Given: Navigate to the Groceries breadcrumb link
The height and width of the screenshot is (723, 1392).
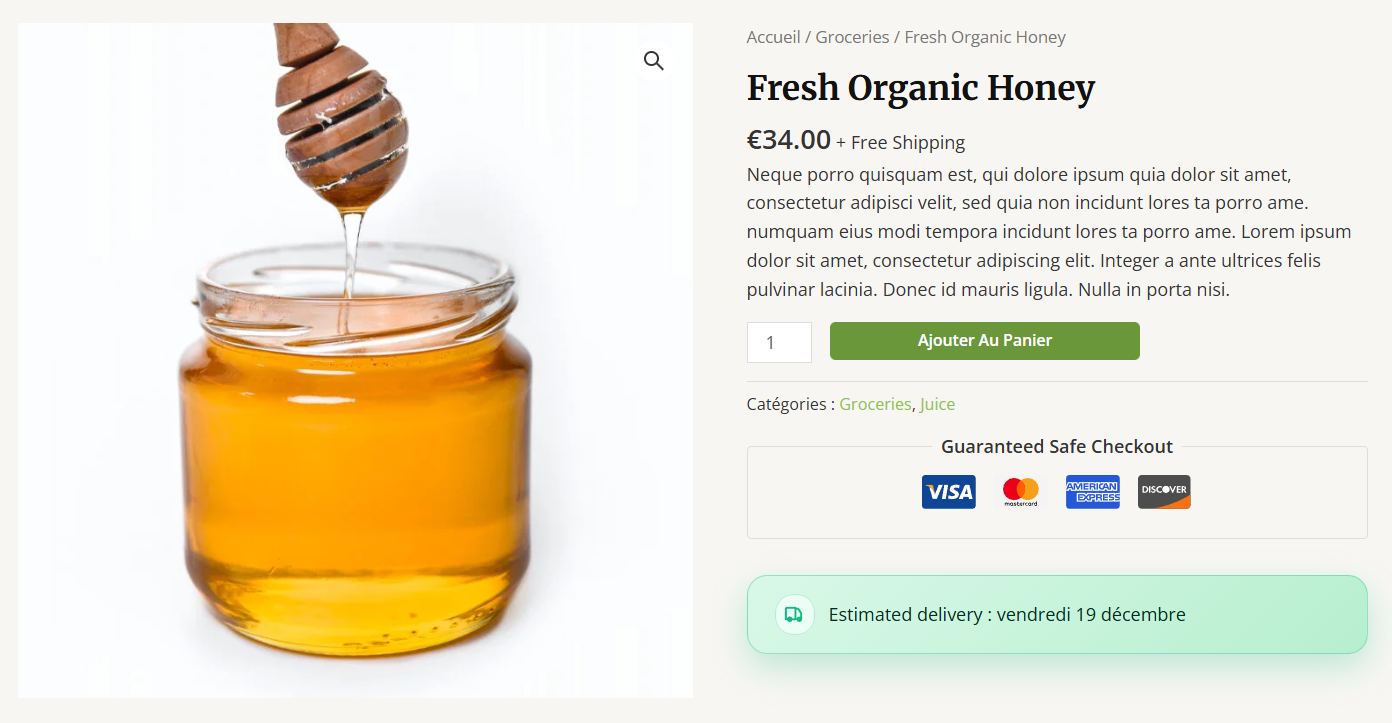Looking at the screenshot, I should click(x=852, y=36).
